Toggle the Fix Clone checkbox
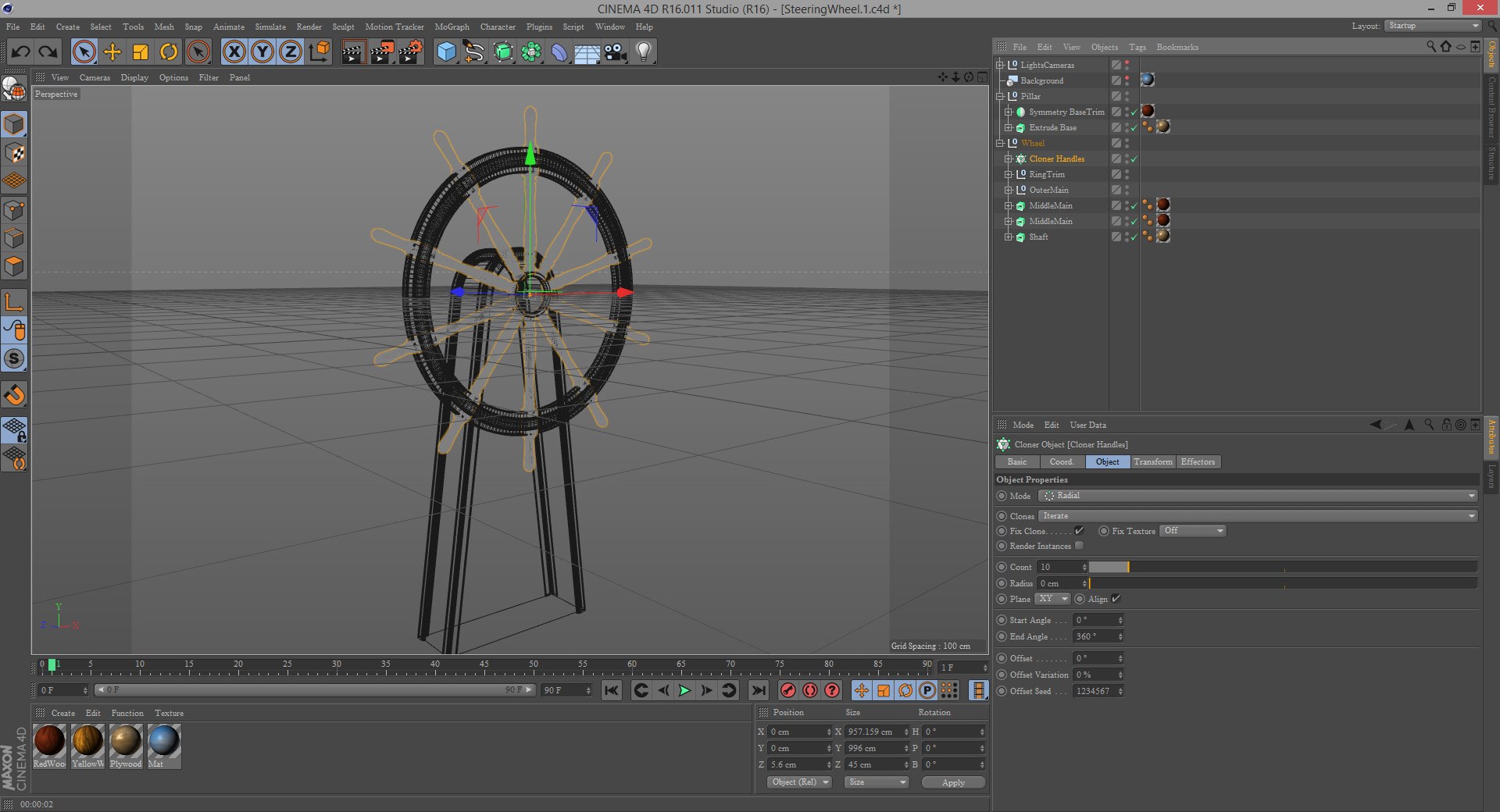The height and width of the screenshot is (812, 1500). point(1080,531)
